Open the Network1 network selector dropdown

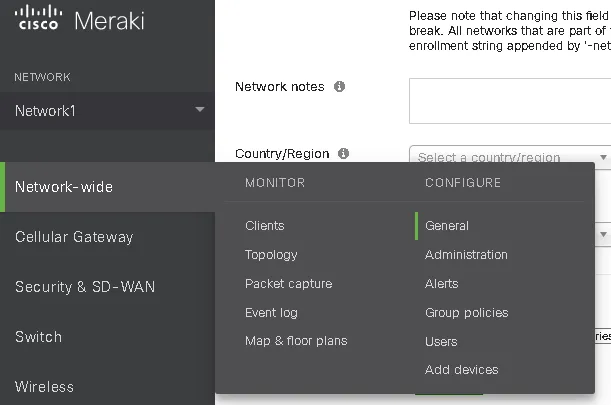point(107,111)
